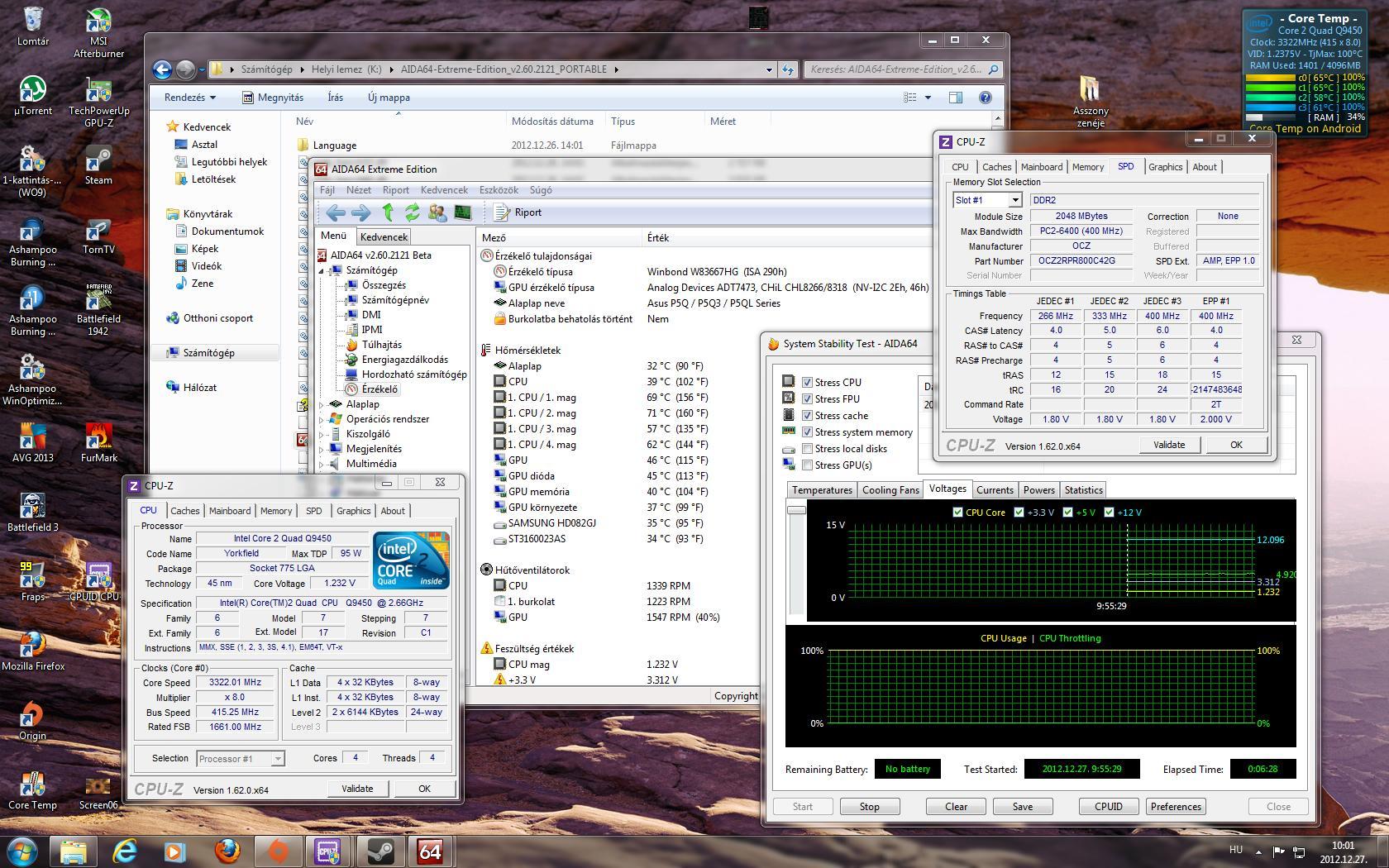The height and width of the screenshot is (868, 1389).
Task: Open the Asszony zenéje desktop folder
Action: (x=1091, y=103)
